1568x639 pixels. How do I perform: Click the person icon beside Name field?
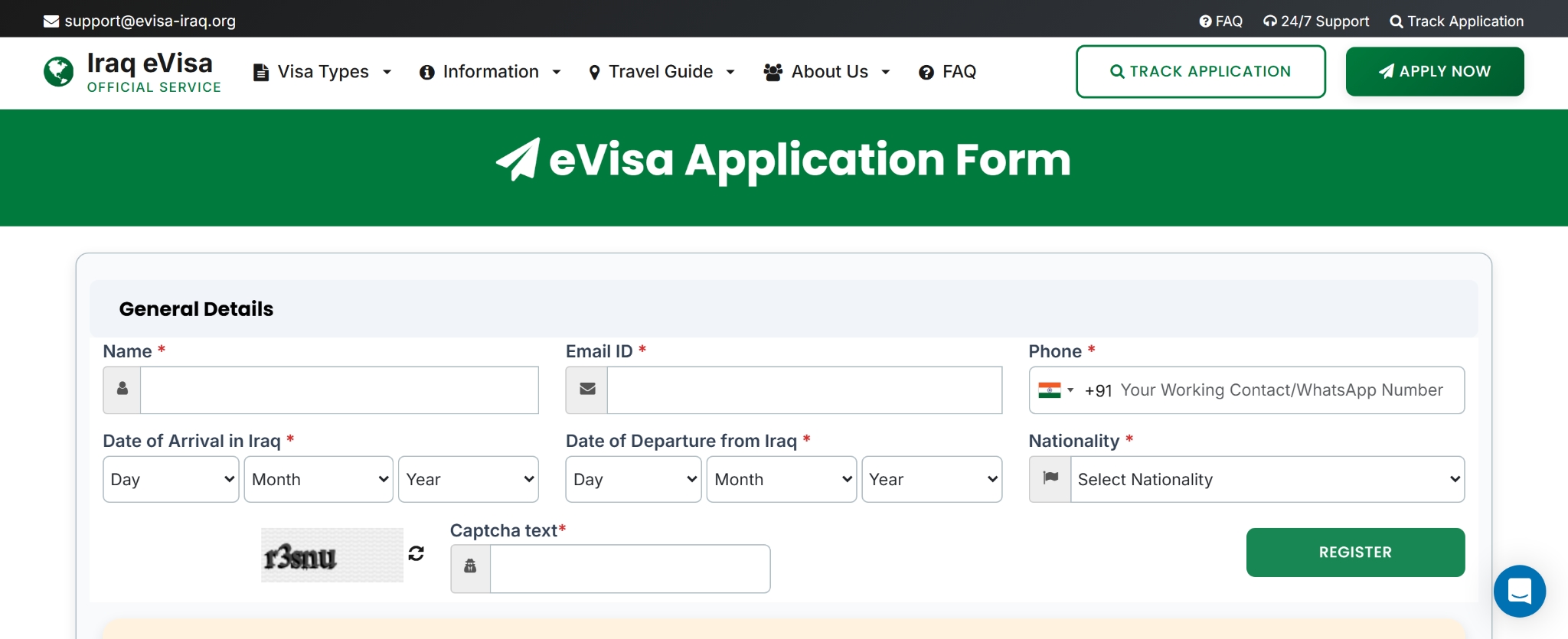pos(122,390)
